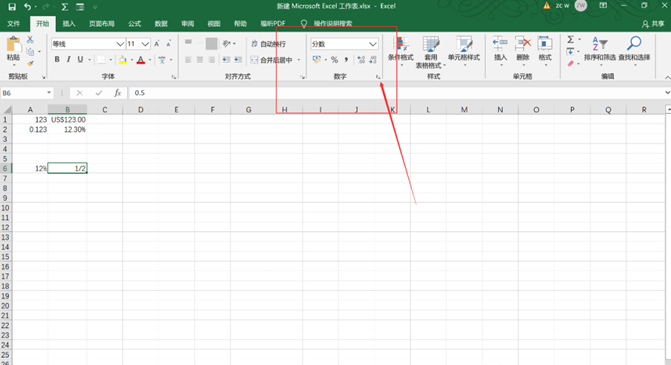Click the 删除 delete cells button

[523, 51]
